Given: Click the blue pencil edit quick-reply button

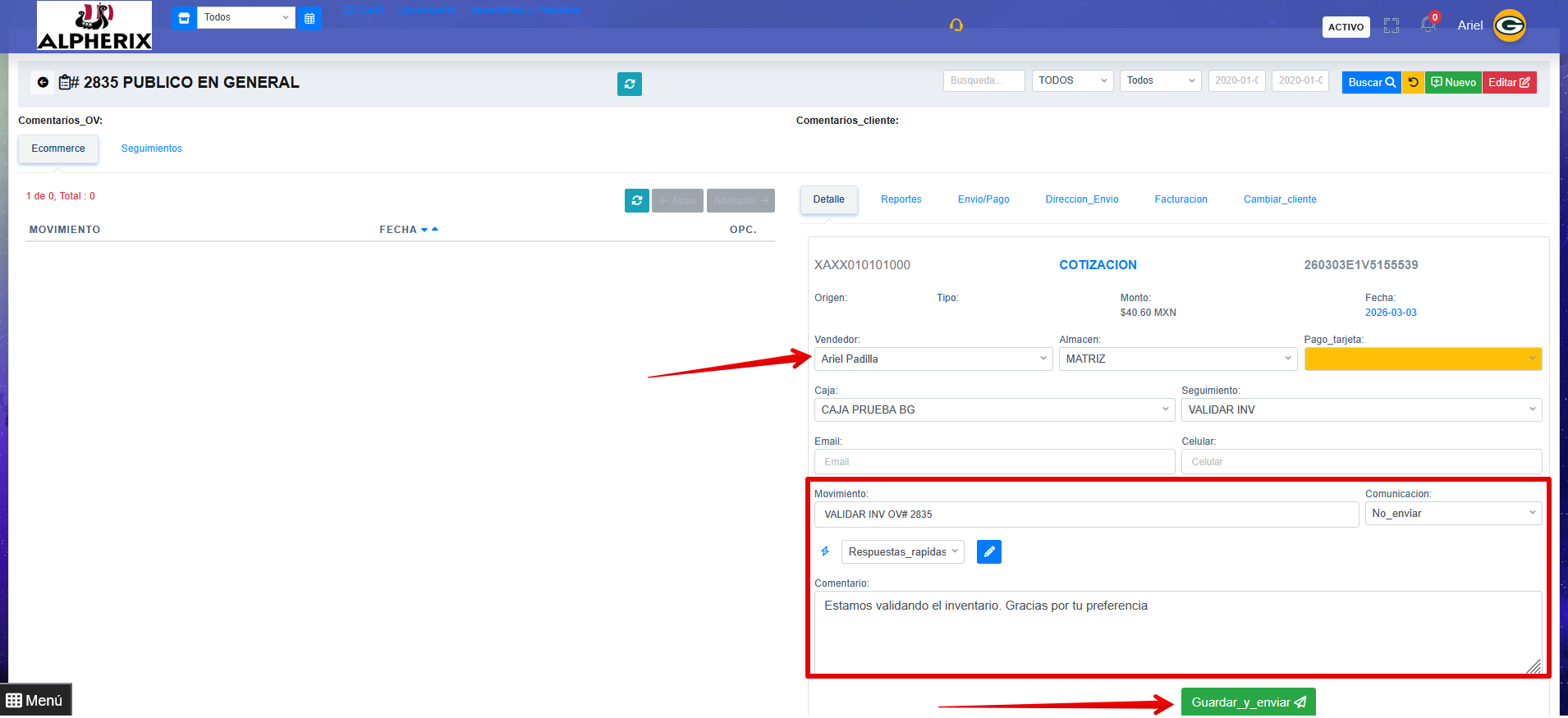Looking at the screenshot, I should (x=989, y=552).
